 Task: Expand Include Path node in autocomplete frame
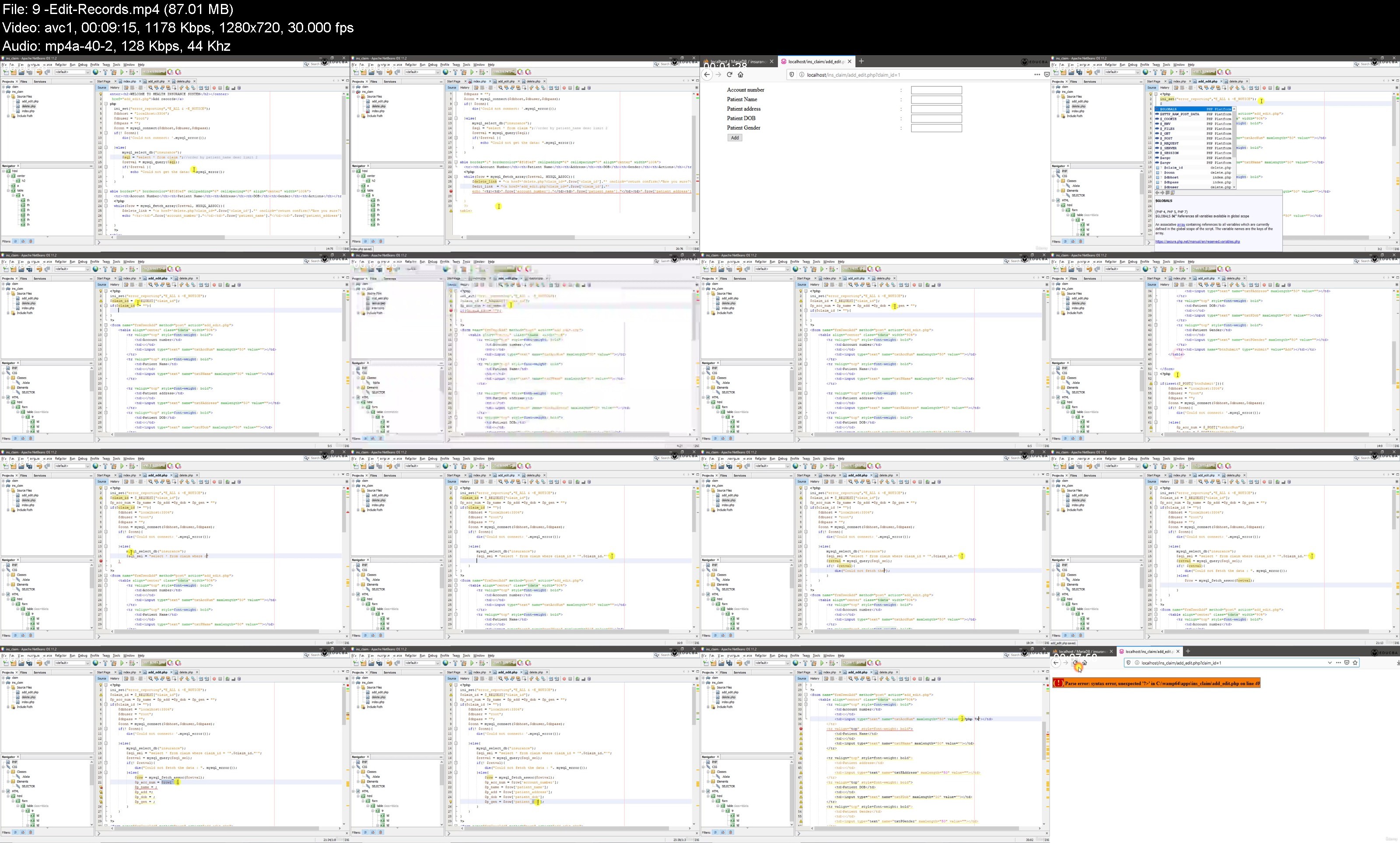(x=1058, y=116)
